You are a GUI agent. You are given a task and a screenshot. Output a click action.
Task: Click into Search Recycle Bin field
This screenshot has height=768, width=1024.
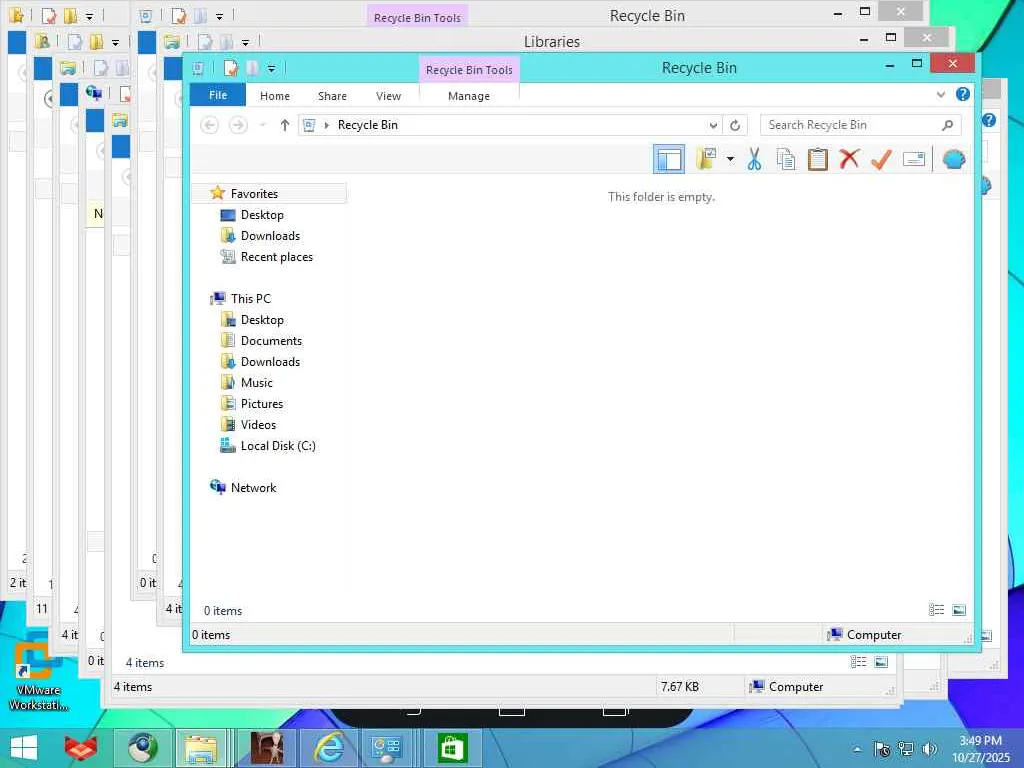[x=860, y=125]
